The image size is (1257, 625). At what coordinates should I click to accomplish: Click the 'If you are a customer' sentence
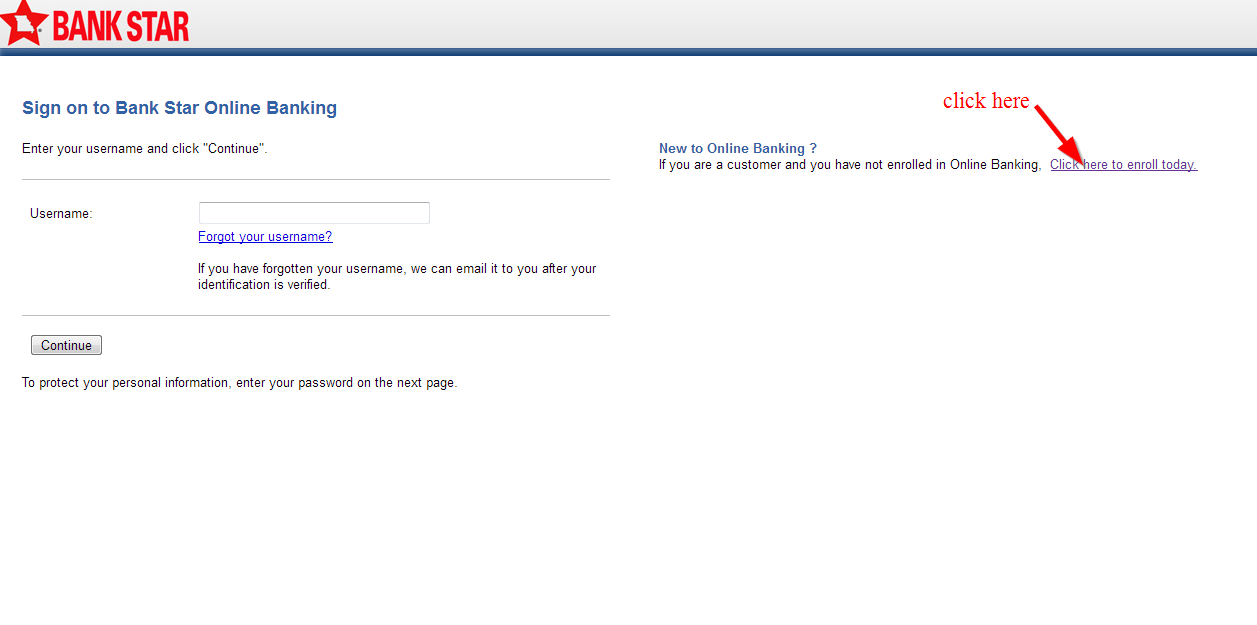point(850,165)
